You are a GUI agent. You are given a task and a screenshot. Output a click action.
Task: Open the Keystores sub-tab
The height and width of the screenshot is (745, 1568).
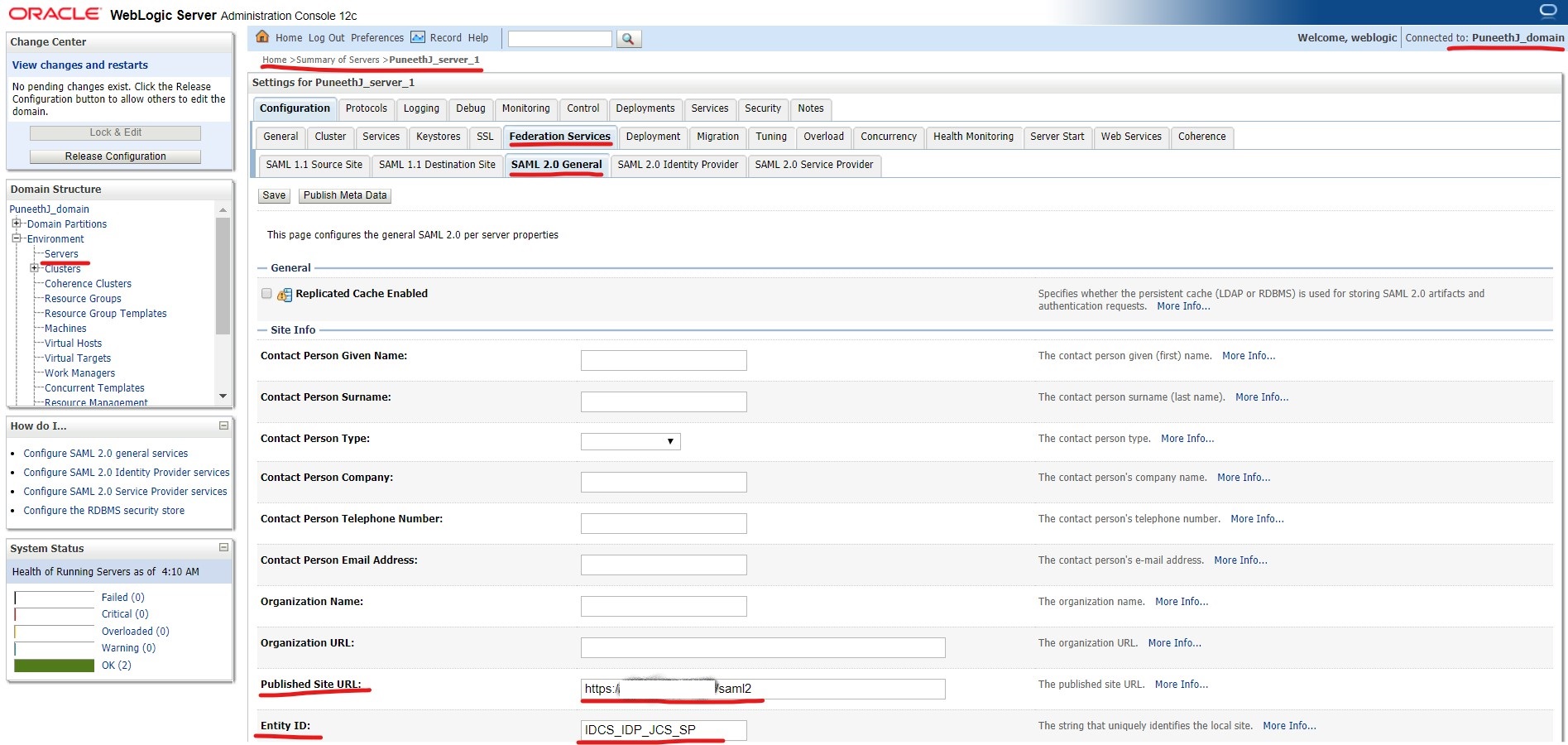[439, 137]
